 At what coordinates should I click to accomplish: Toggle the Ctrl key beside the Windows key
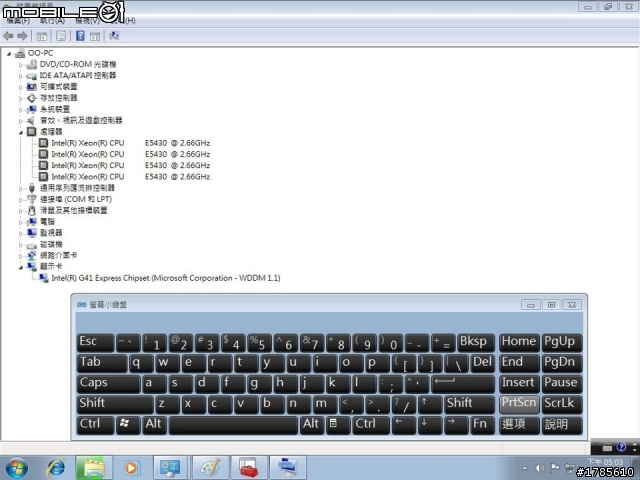(x=96, y=424)
